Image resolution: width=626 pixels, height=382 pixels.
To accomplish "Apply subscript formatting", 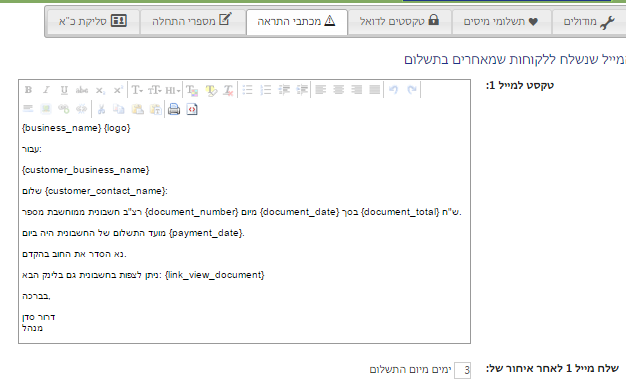I will tap(100, 90).
